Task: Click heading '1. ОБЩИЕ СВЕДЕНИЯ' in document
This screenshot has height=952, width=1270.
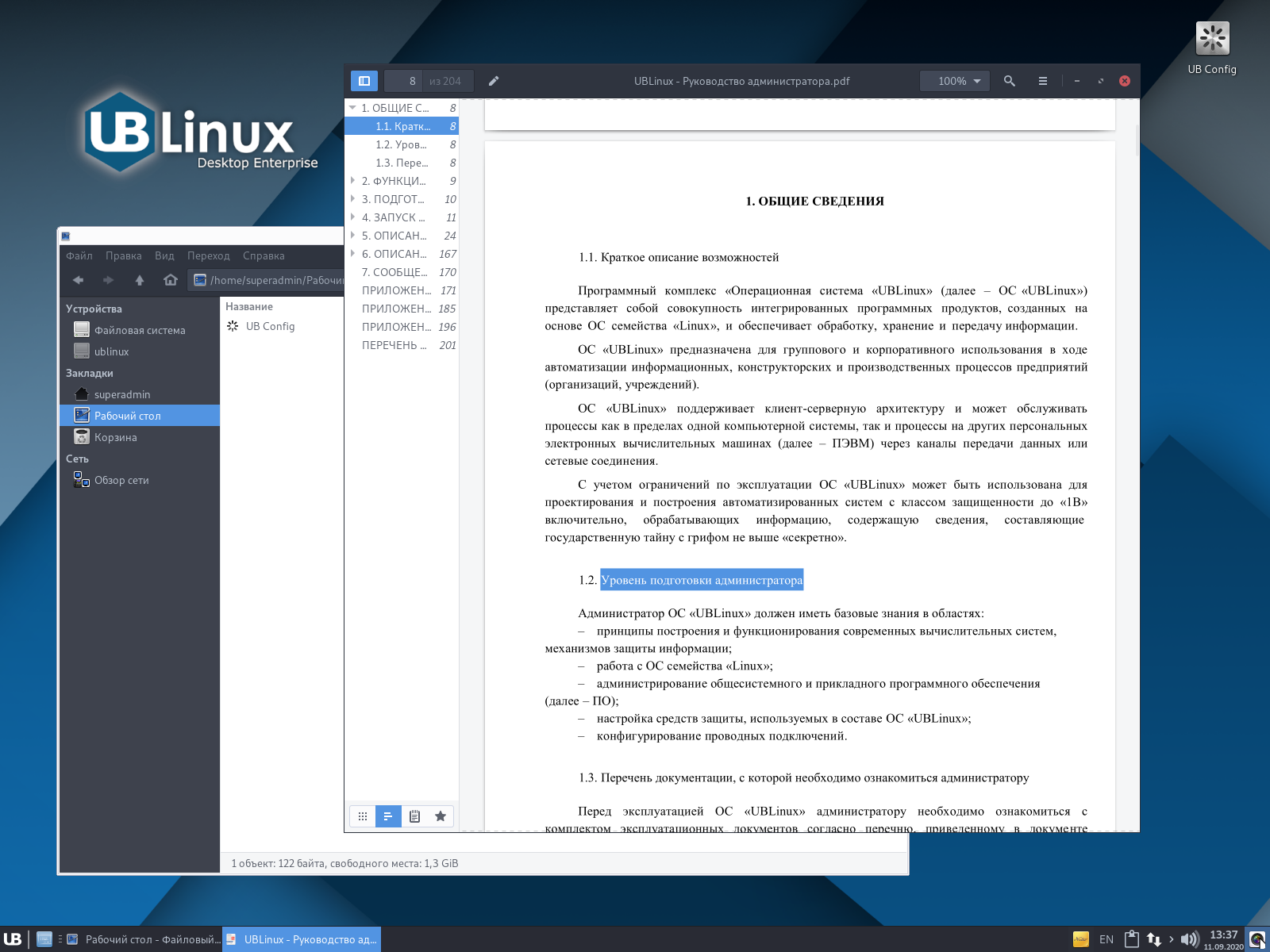Action: point(814,202)
